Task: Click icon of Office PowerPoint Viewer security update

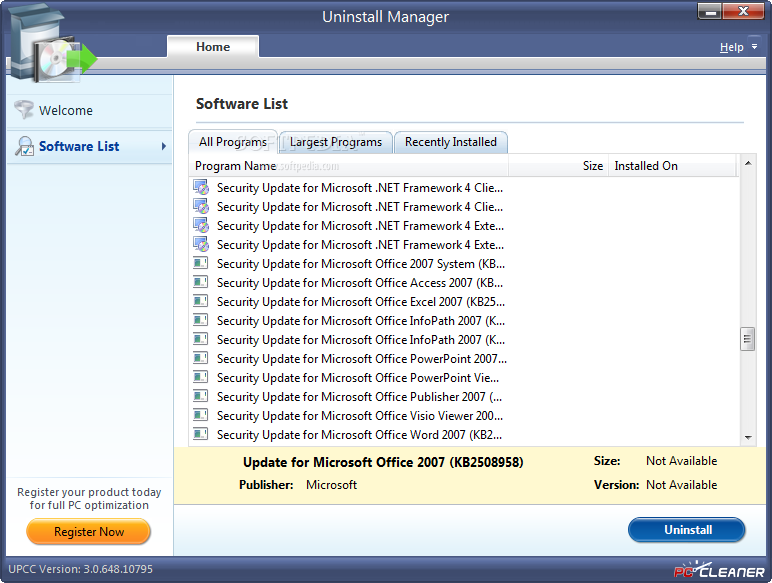Action: pos(200,377)
